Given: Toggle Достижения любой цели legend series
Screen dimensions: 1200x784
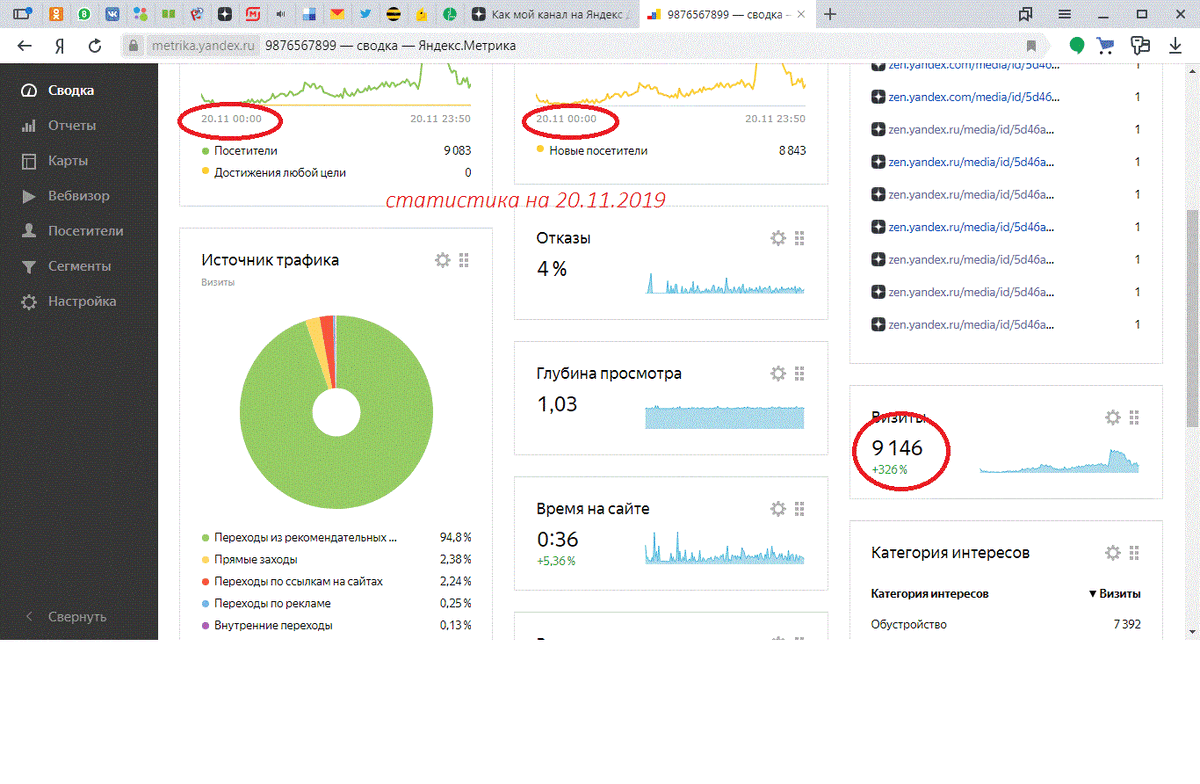Looking at the screenshot, I should point(273,173).
